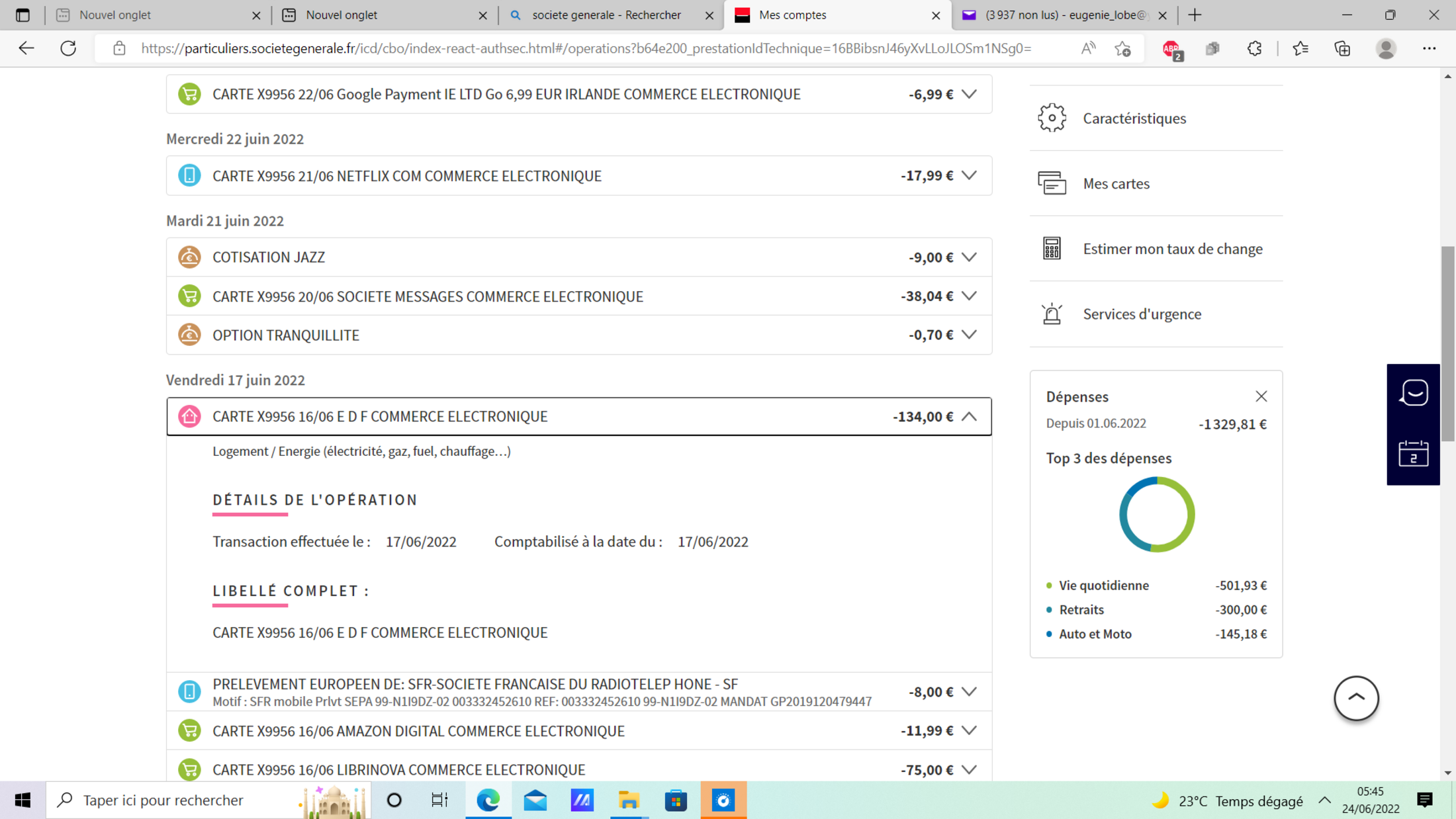The image size is (1456, 819).
Task: Click the Read aloud icon in address bar
Action: (x=1088, y=48)
